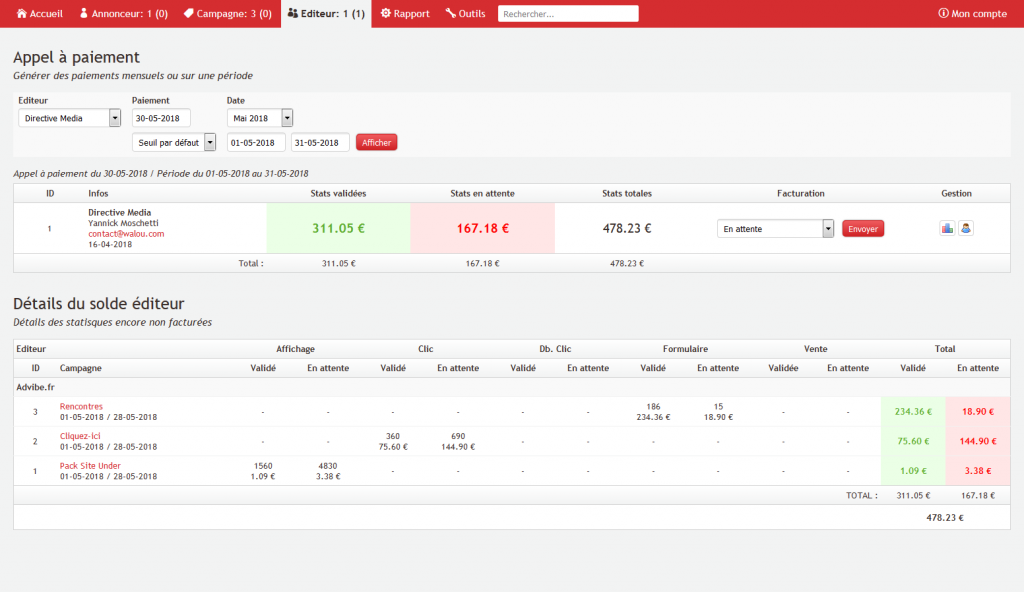Open the Rencontres campaign link
Screen dimensions: 1024x592
click(x=81, y=406)
